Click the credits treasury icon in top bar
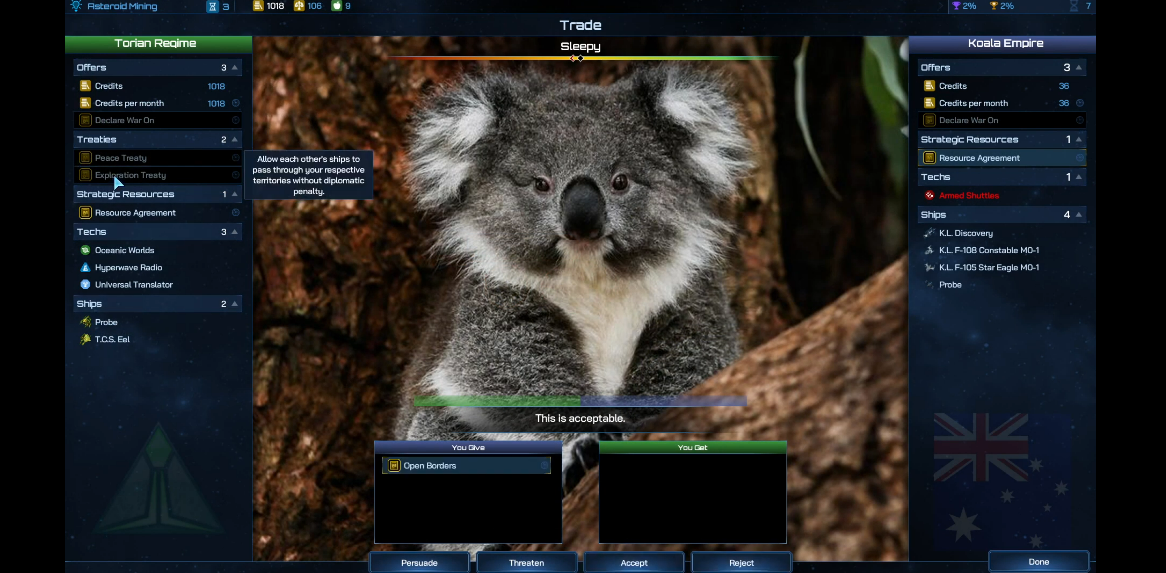This screenshot has height=573, width=1166. pyautogui.click(x=257, y=6)
